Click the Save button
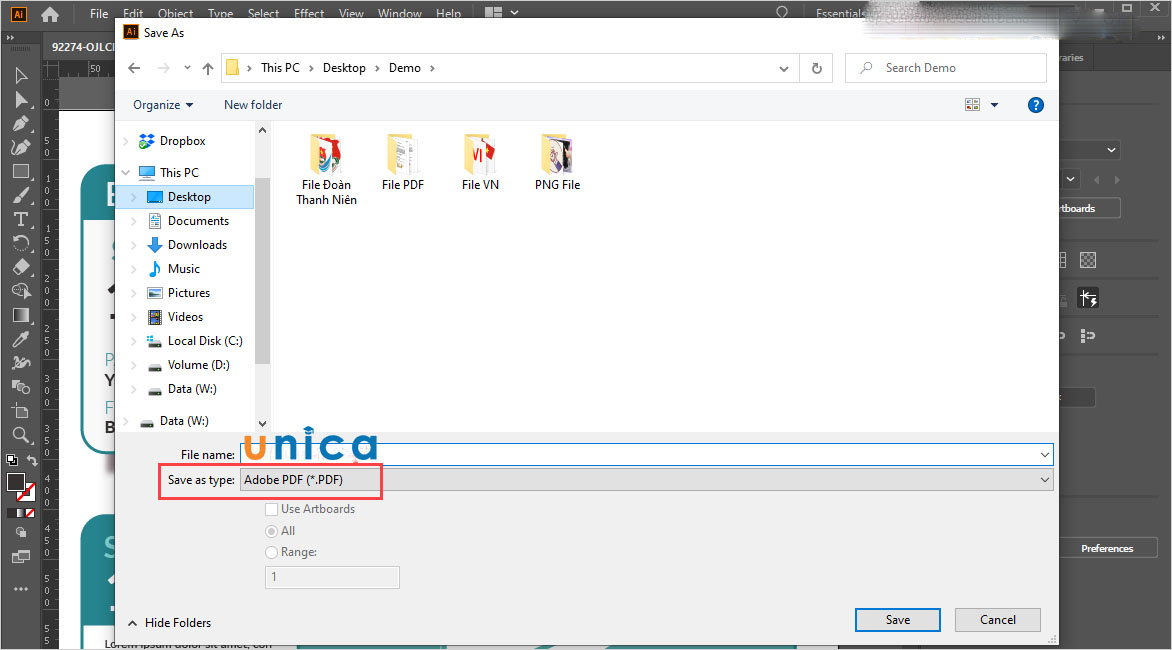1172x650 pixels. [x=897, y=619]
